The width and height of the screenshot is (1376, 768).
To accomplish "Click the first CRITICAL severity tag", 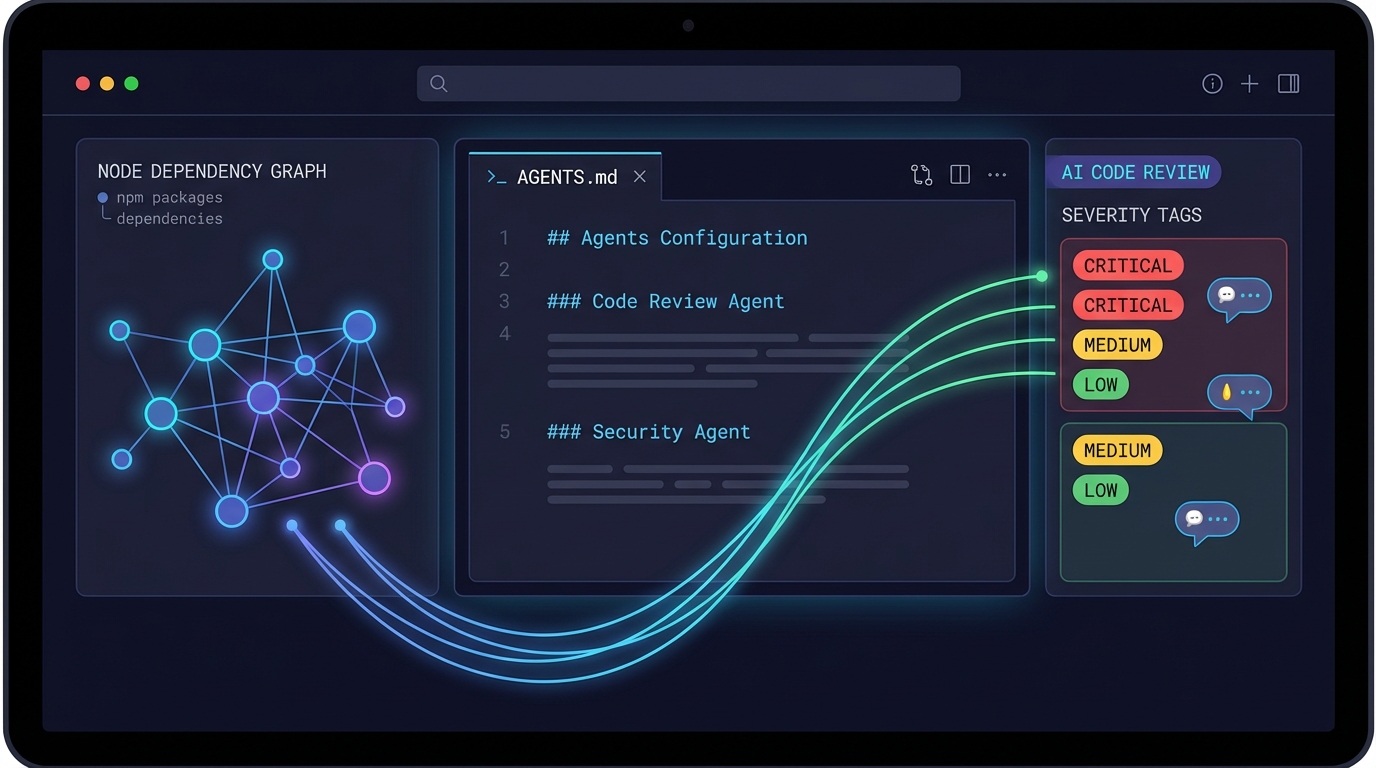I will [x=1127, y=266].
